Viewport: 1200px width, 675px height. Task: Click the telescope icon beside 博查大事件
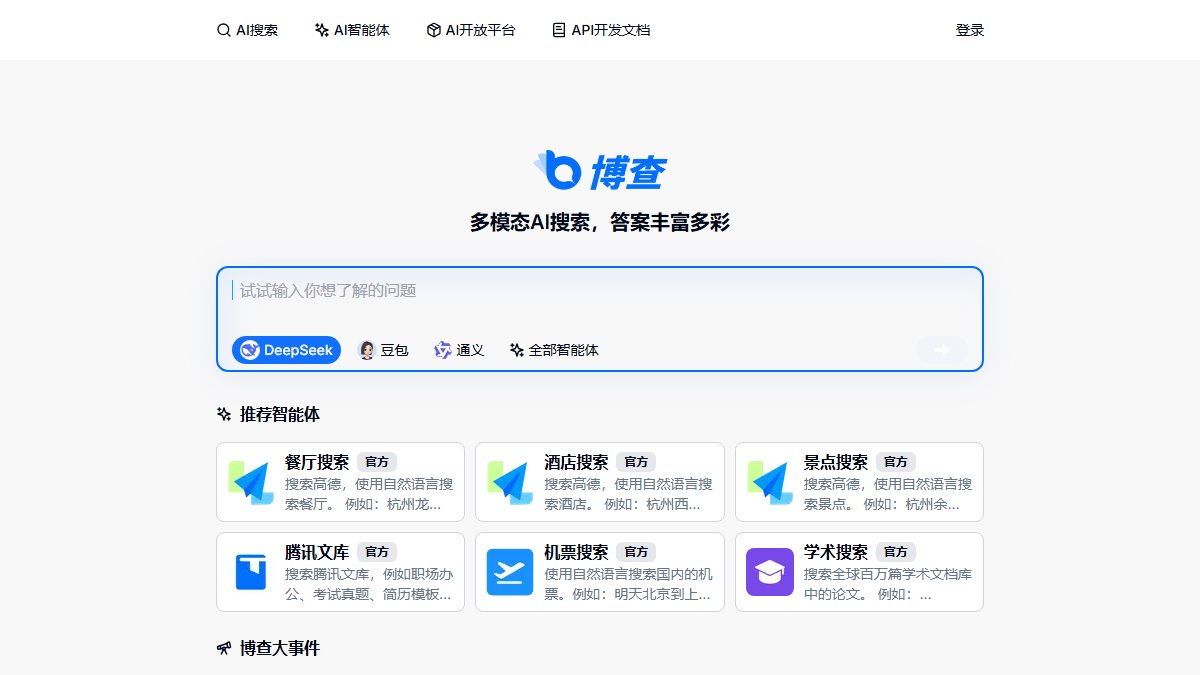(224, 648)
